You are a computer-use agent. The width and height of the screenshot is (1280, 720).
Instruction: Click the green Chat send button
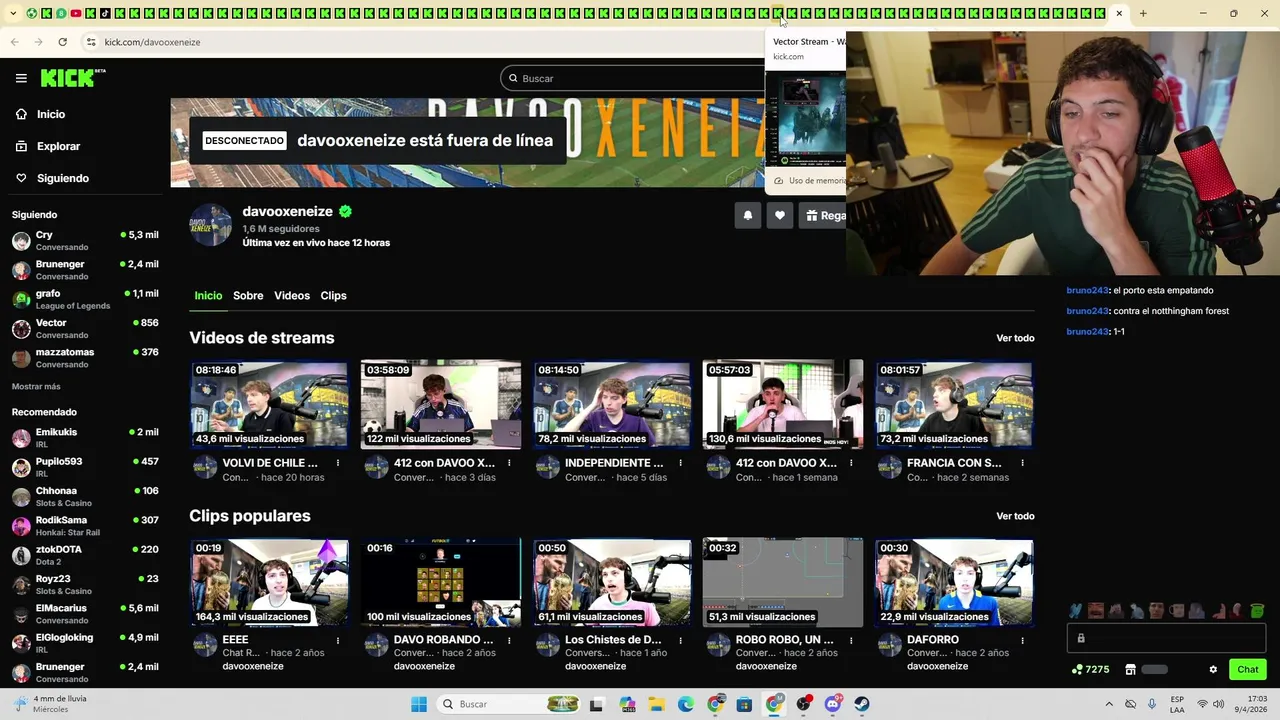pos(1248,669)
